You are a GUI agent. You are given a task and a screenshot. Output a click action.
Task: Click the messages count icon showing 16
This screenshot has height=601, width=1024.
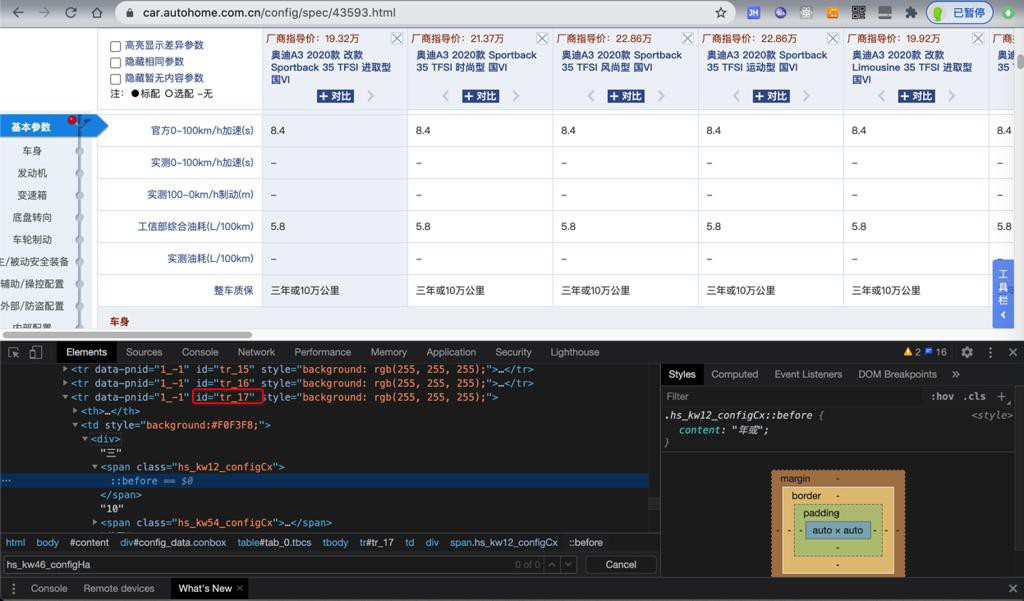tap(935, 351)
